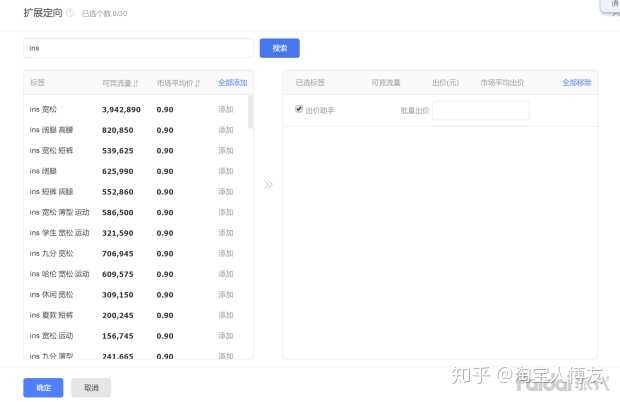Sort by 可竞流量 using the sort icon
Viewport: 620px width, 402px height.
click(x=136, y=83)
